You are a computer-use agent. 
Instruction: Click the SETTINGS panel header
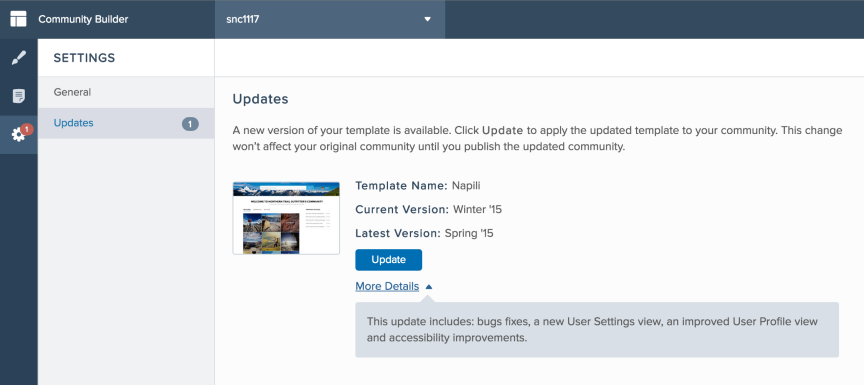pos(84,58)
